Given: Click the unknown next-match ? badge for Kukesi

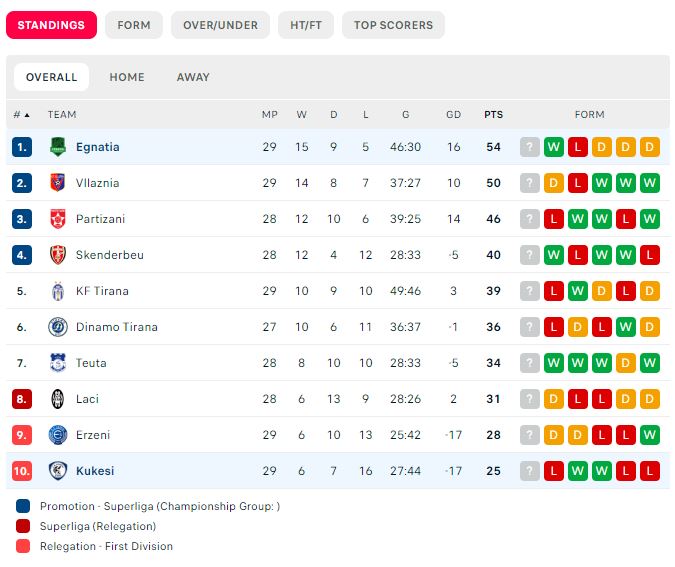Looking at the screenshot, I should point(529,471).
